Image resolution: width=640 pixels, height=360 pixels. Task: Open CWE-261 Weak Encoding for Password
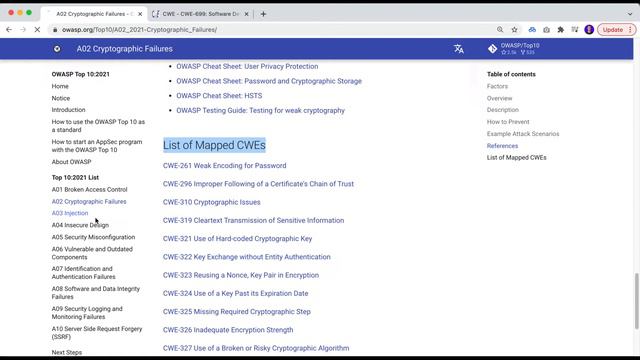[224, 165]
